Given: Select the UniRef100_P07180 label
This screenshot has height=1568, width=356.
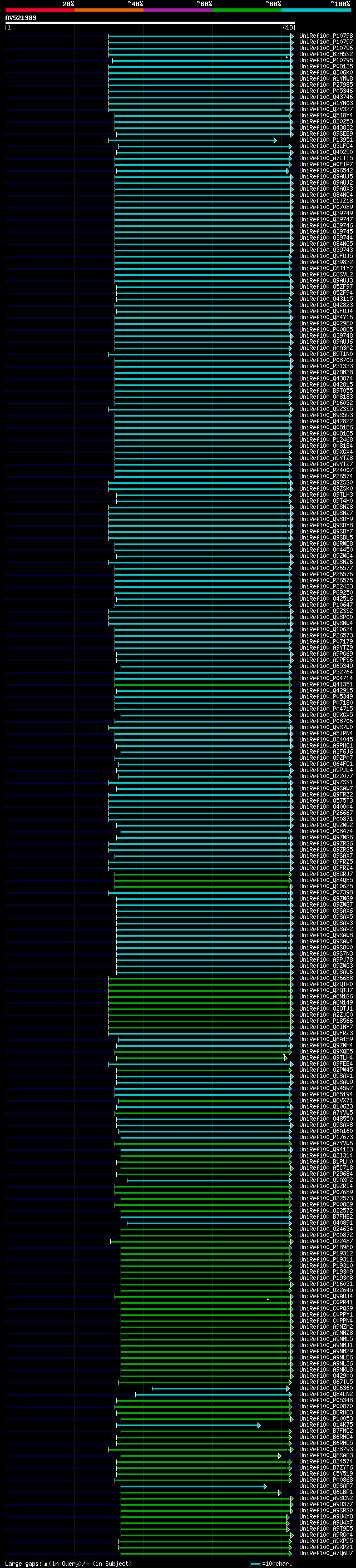Looking at the screenshot, I should pos(325,703).
